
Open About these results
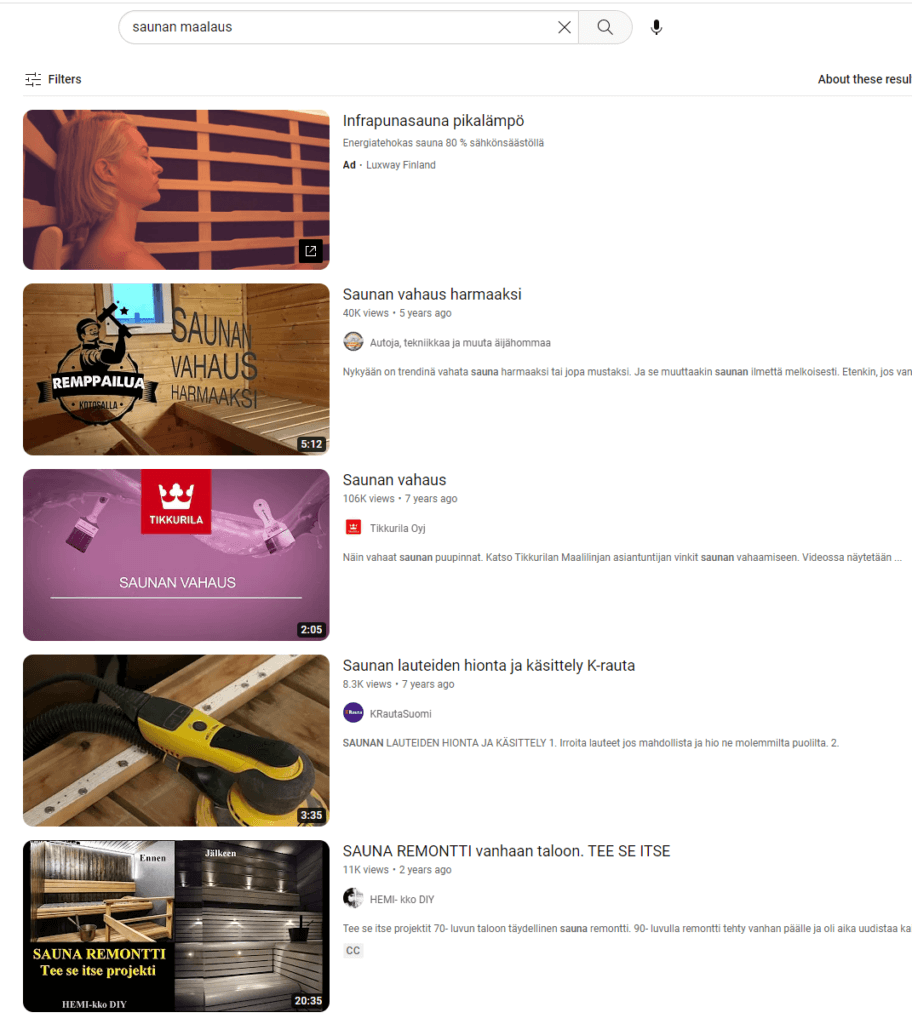coord(864,79)
